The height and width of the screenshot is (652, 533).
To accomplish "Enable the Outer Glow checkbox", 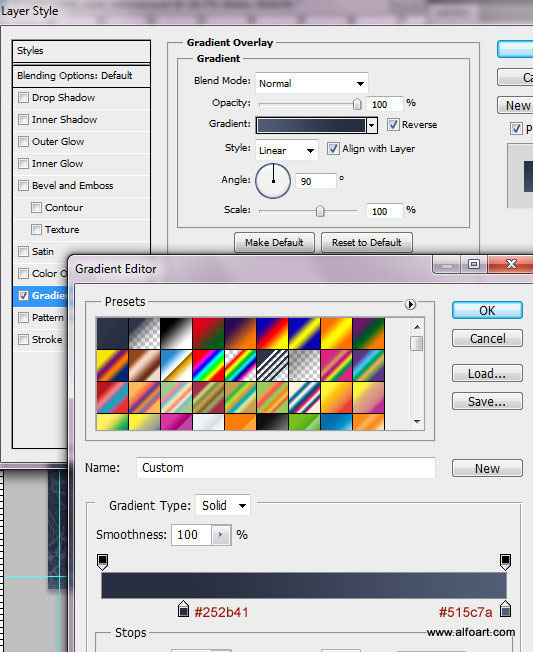I will [x=23, y=141].
